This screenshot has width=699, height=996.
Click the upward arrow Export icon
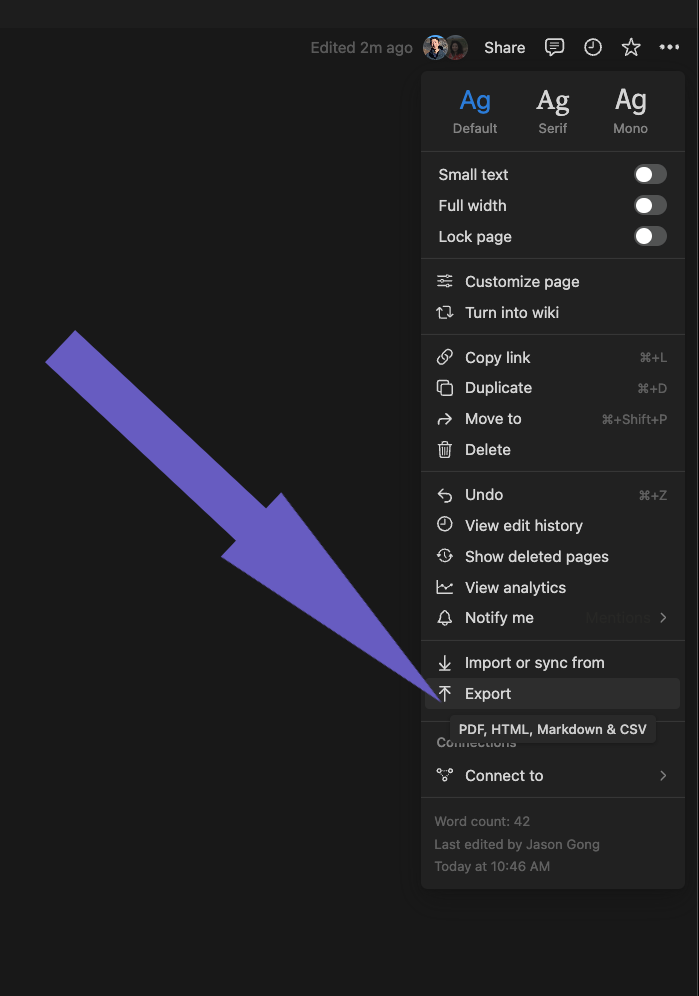[445, 694]
